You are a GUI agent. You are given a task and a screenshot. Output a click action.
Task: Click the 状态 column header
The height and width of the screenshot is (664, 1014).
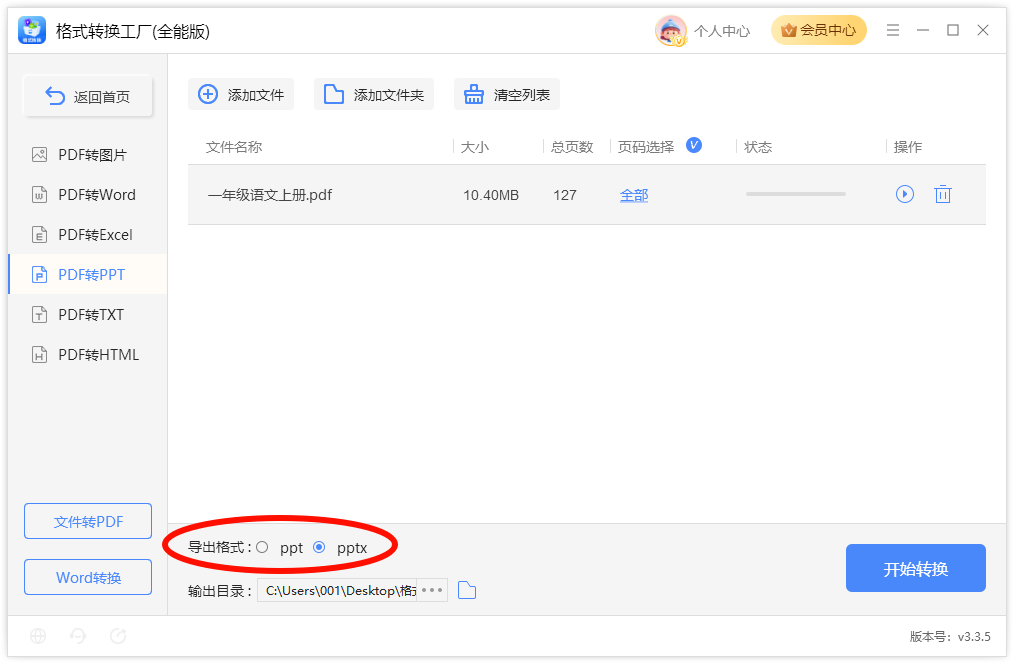(758, 147)
